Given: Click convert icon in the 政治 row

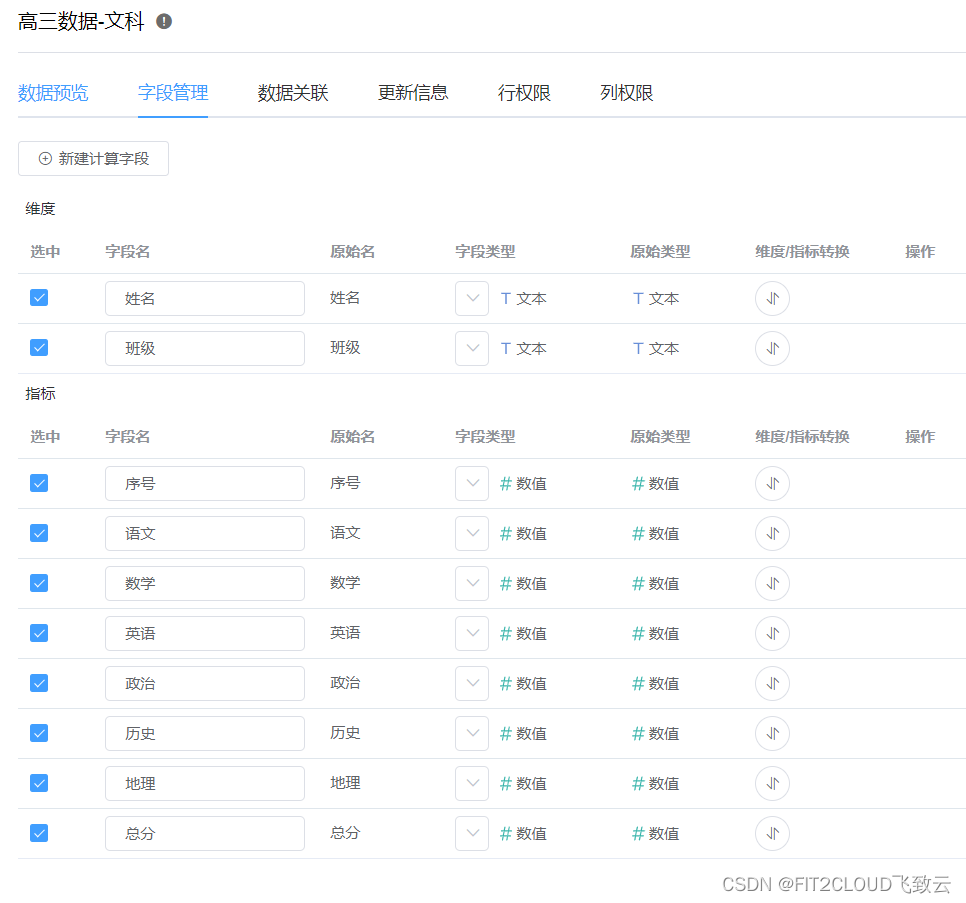Looking at the screenshot, I should tap(772, 683).
